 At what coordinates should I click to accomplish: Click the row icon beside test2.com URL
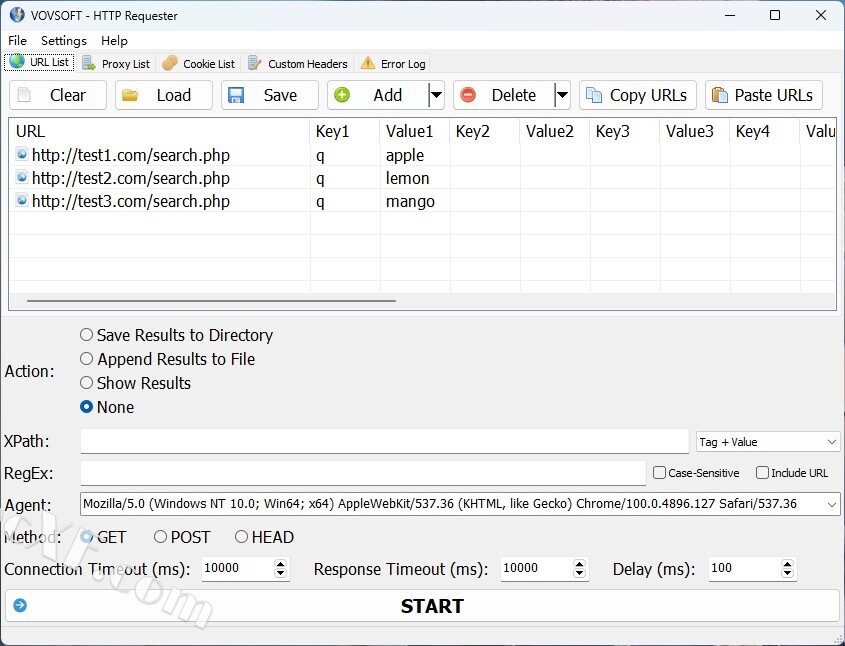(22, 177)
